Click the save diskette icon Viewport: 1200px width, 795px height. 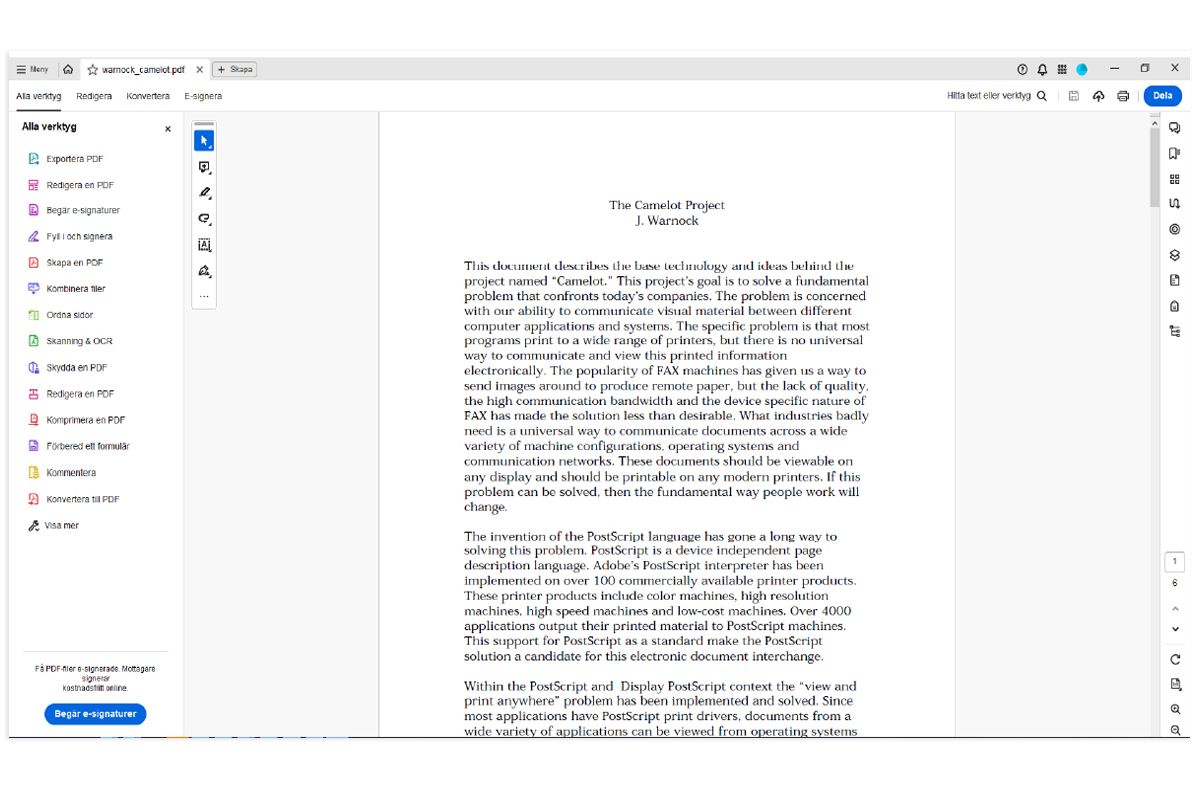[x=1073, y=96]
